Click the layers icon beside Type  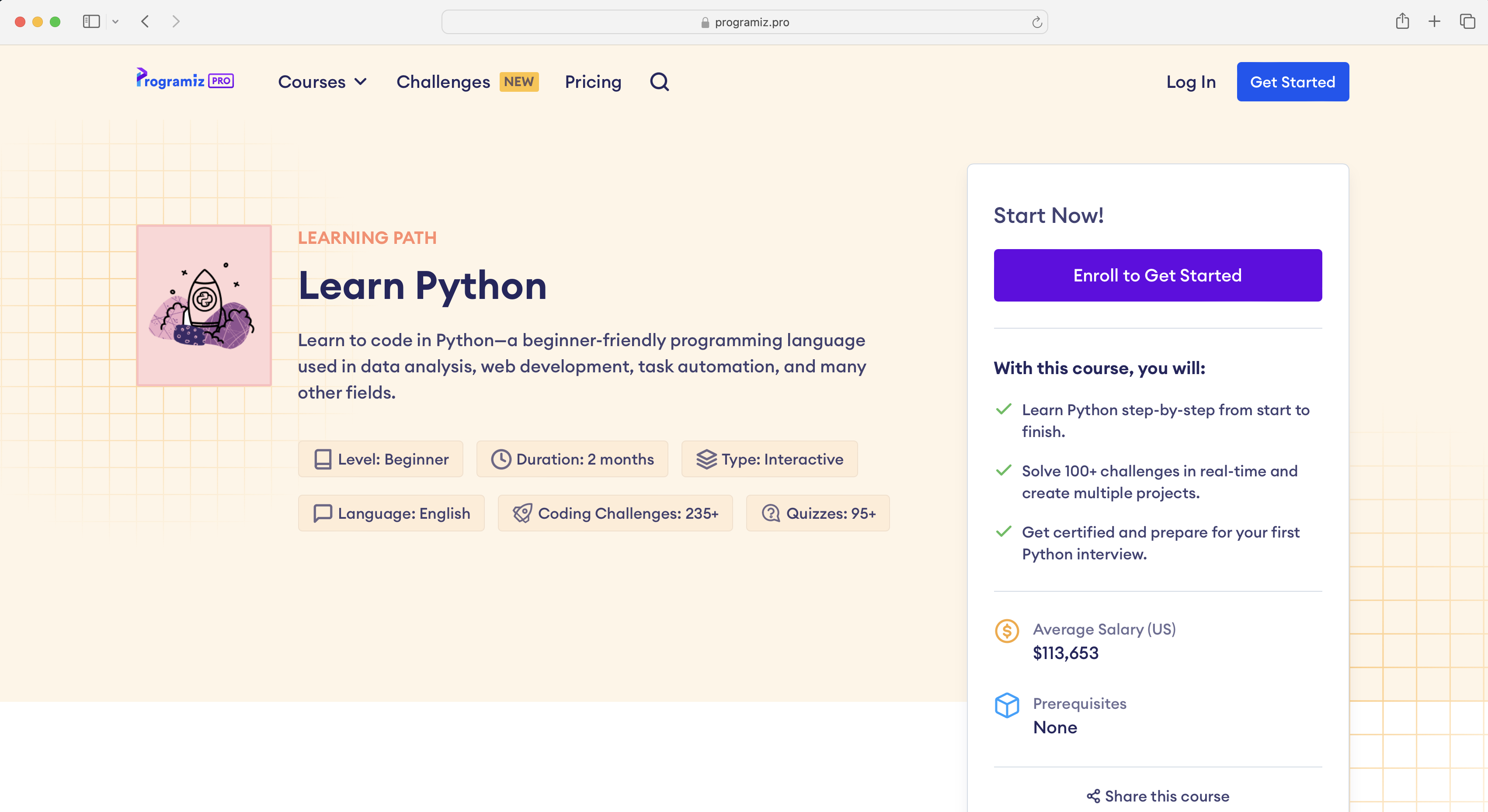point(706,459)
